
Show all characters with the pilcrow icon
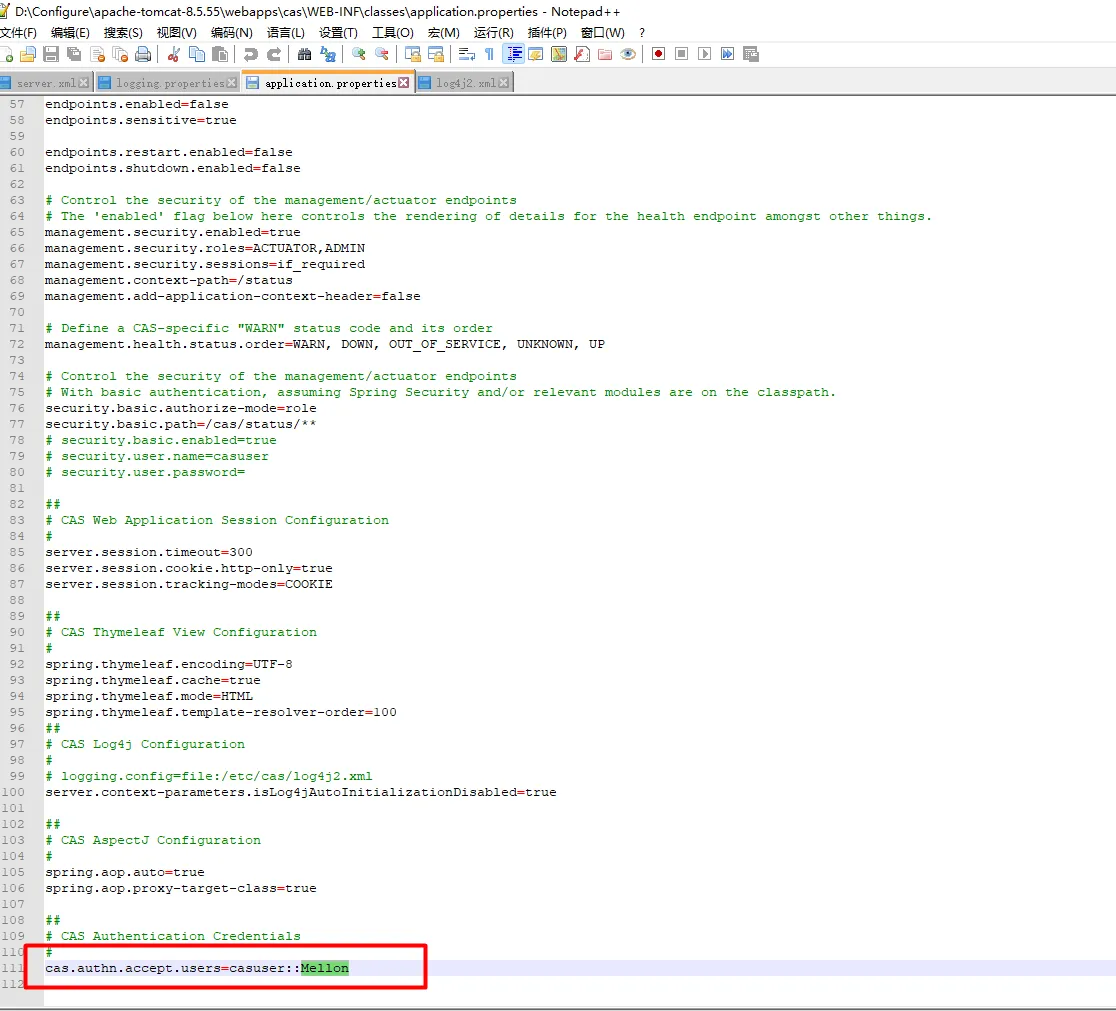point(490,54)
